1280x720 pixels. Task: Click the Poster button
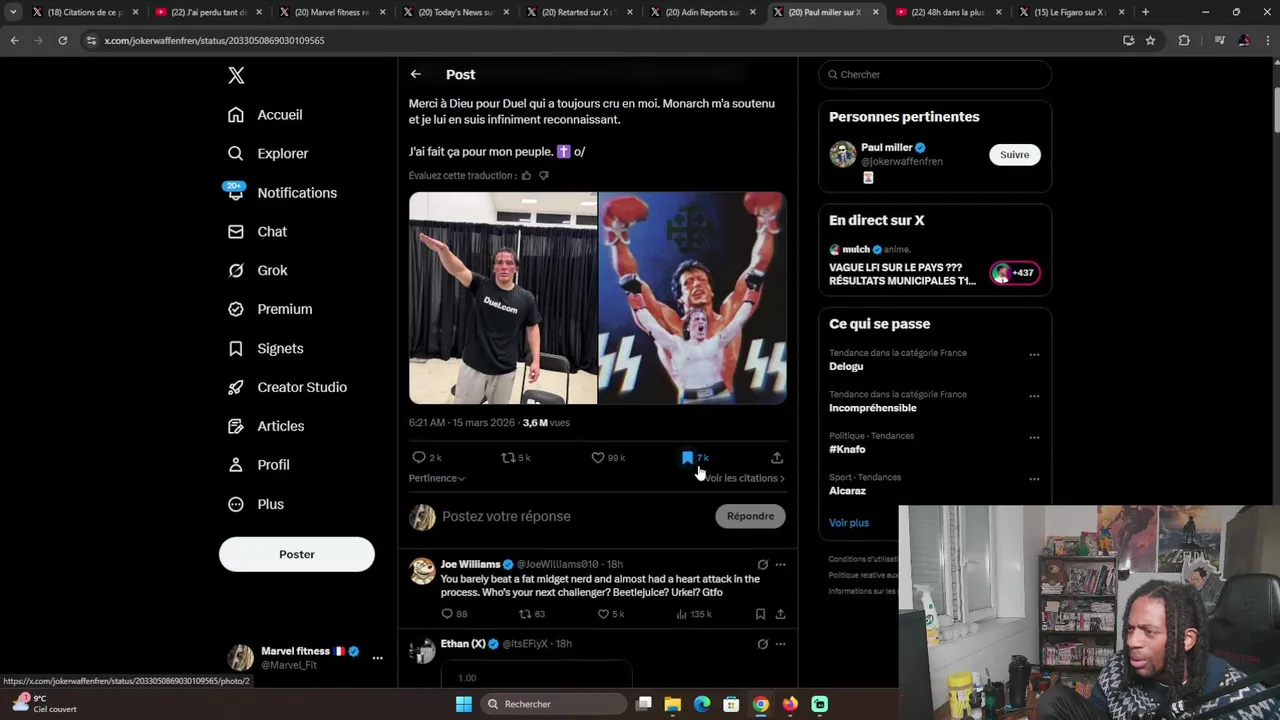click(297, 554)
